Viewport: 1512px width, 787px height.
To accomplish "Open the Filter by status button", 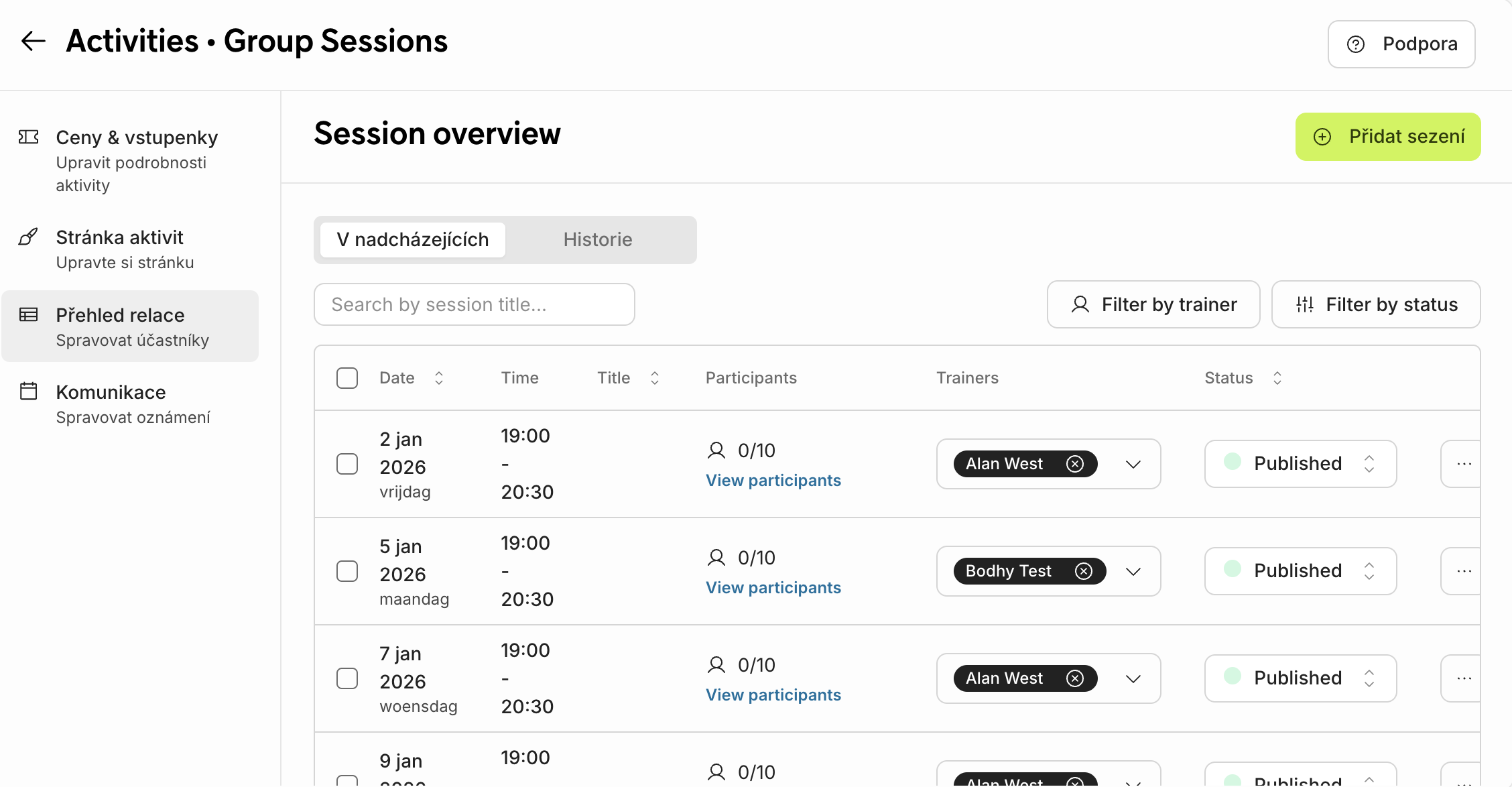I will point(1376,305).
